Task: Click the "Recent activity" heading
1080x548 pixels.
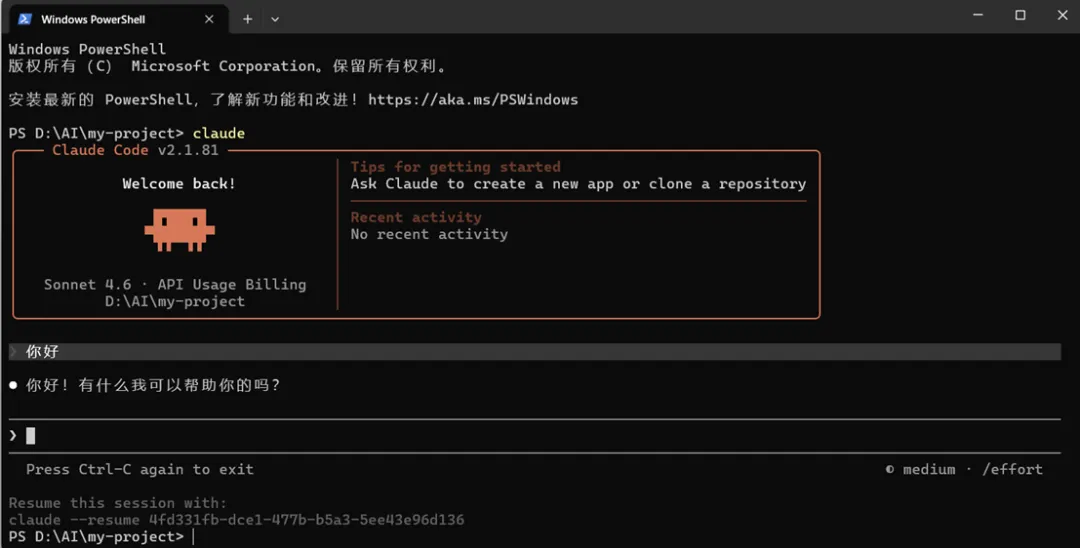Action: 416,217
